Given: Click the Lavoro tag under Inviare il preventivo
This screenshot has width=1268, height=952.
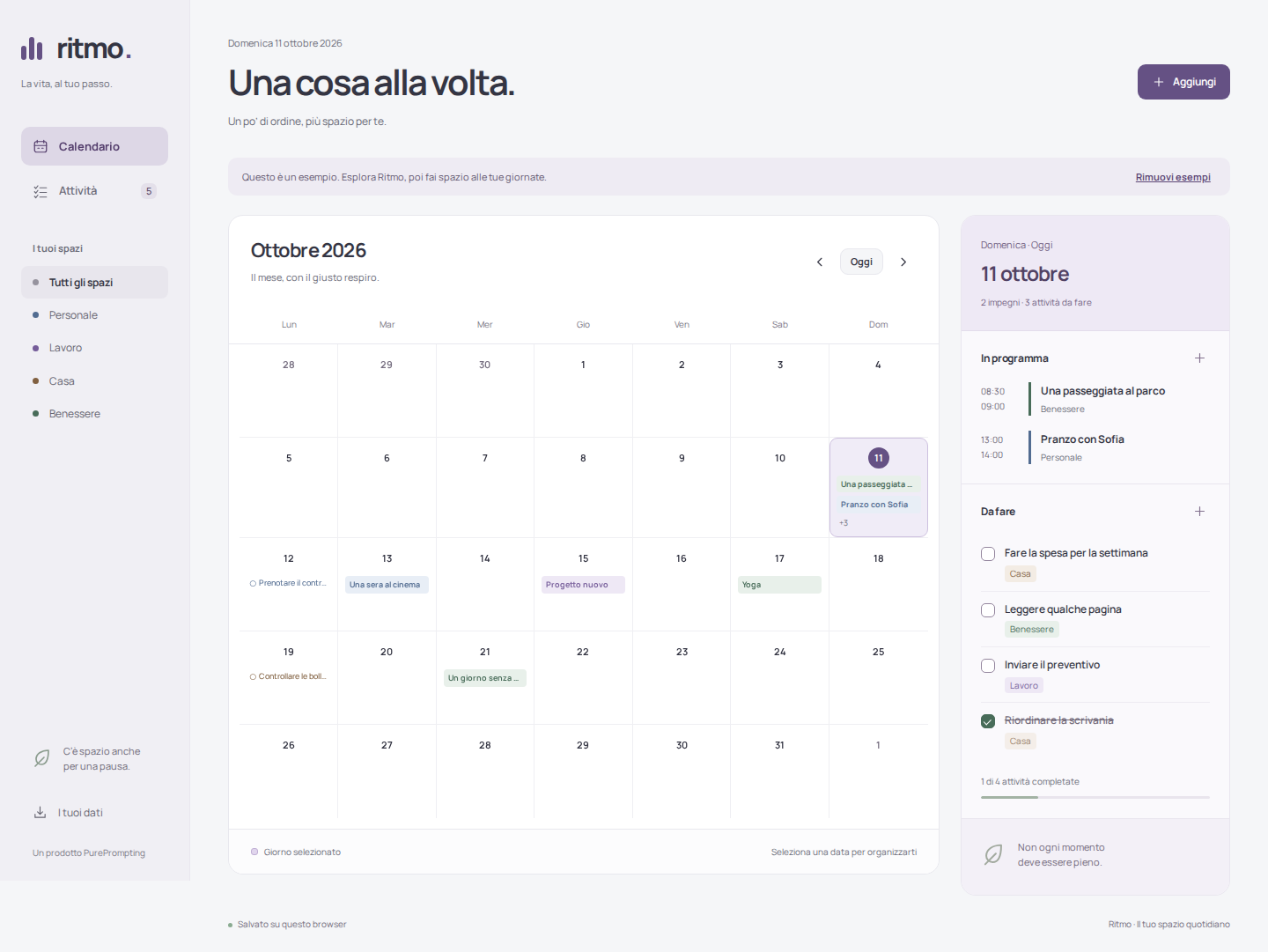Looking at the screenshot, I should [1024, 685].
